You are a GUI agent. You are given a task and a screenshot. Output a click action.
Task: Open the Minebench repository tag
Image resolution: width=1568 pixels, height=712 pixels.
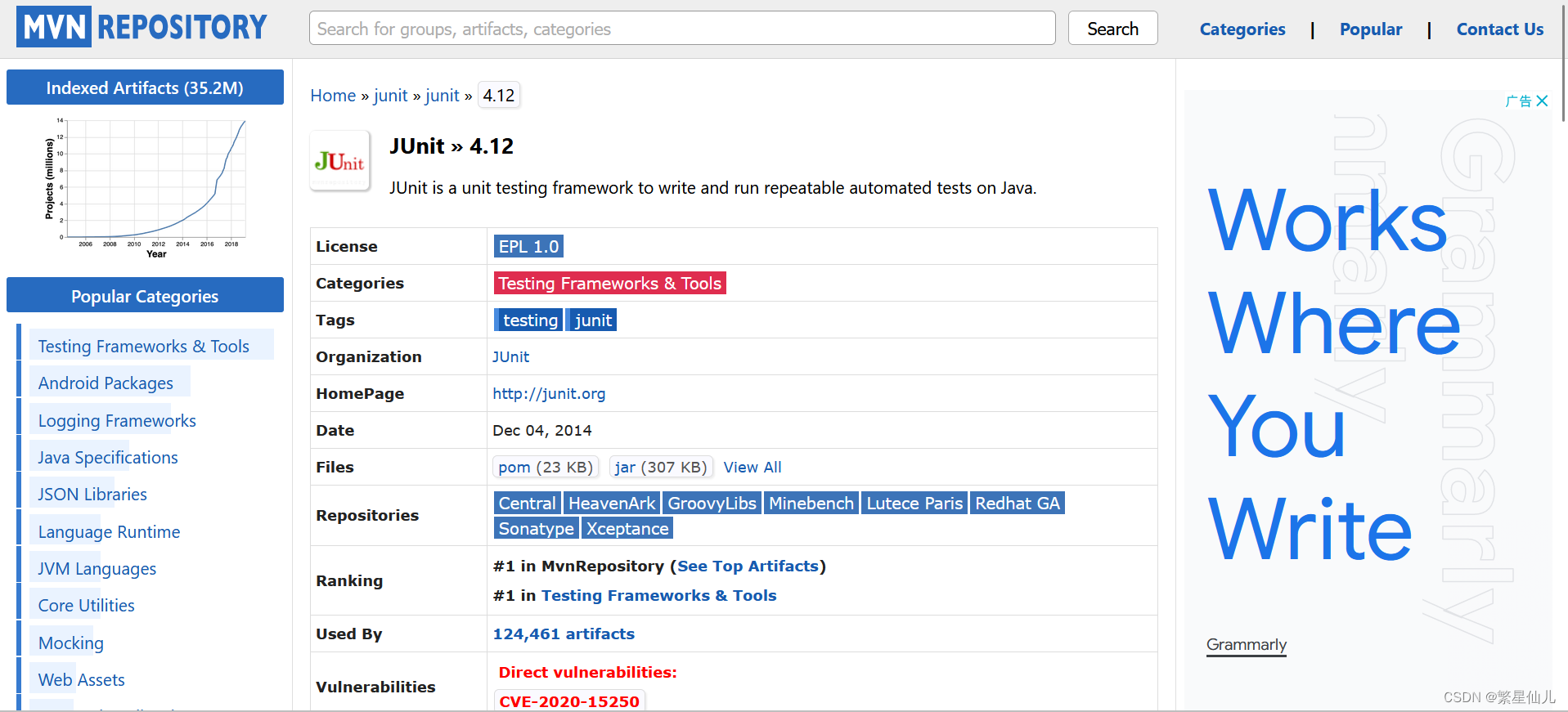point(811,503)
